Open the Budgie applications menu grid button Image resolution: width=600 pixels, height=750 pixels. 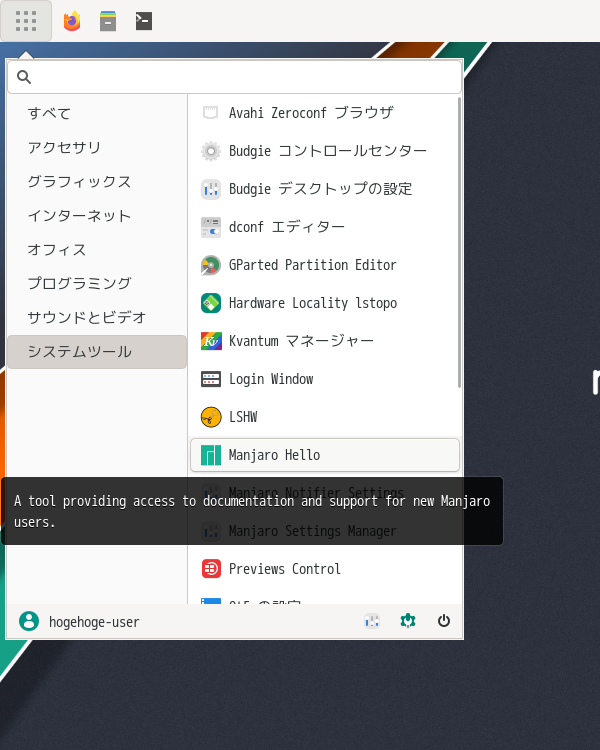tap(26, 21)
